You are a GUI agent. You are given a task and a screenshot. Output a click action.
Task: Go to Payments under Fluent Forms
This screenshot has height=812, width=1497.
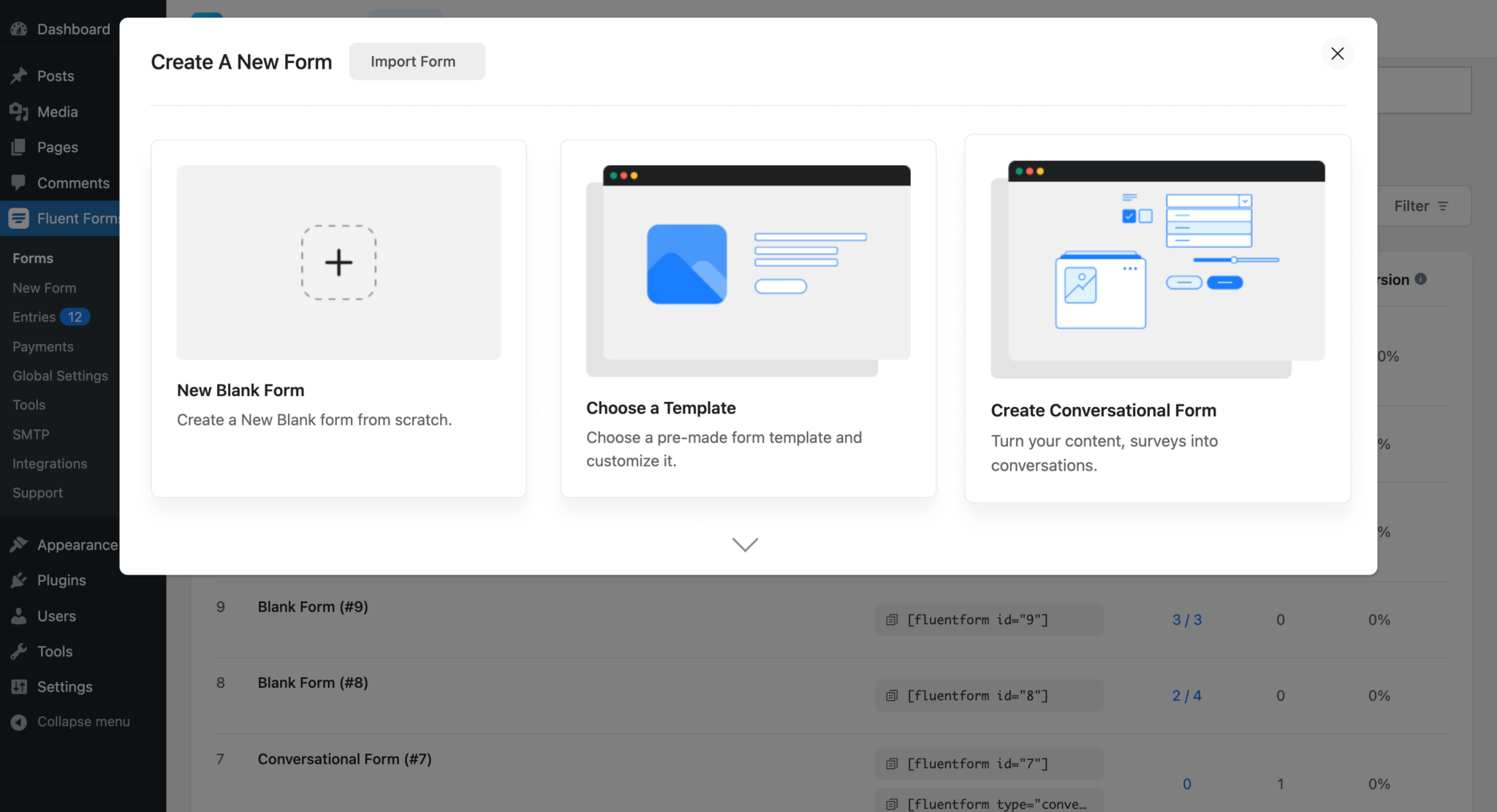42,346
